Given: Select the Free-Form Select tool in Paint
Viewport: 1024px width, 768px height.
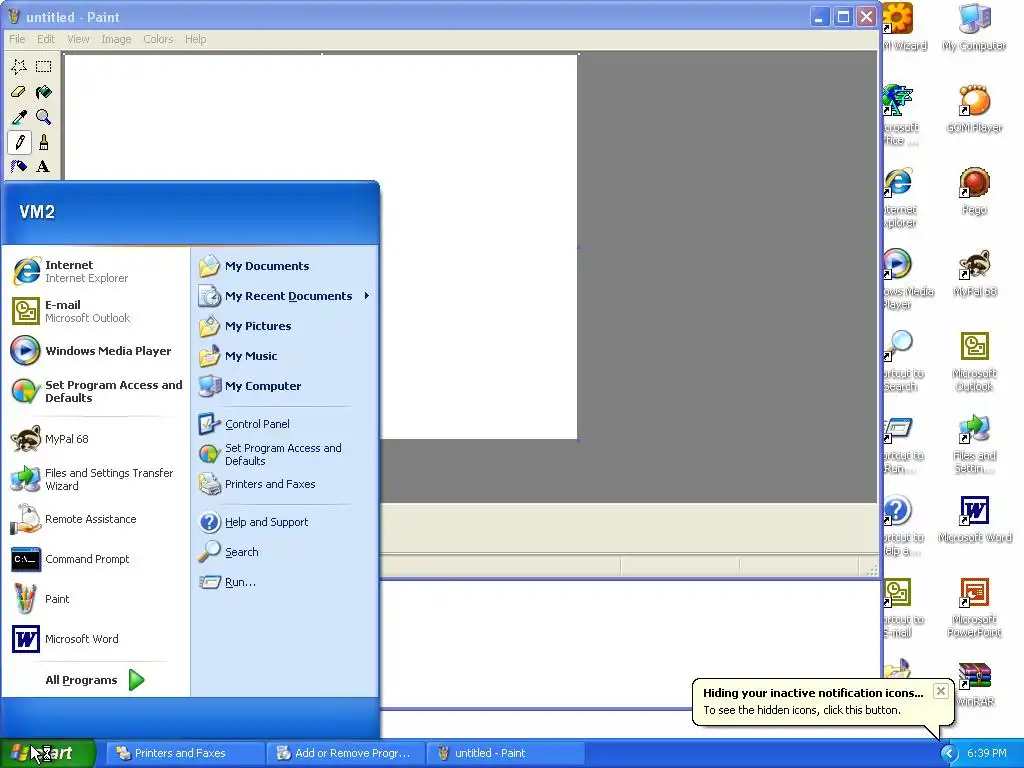Looking at the screenshot, I should pyautogui.click(x=19, y=66).
